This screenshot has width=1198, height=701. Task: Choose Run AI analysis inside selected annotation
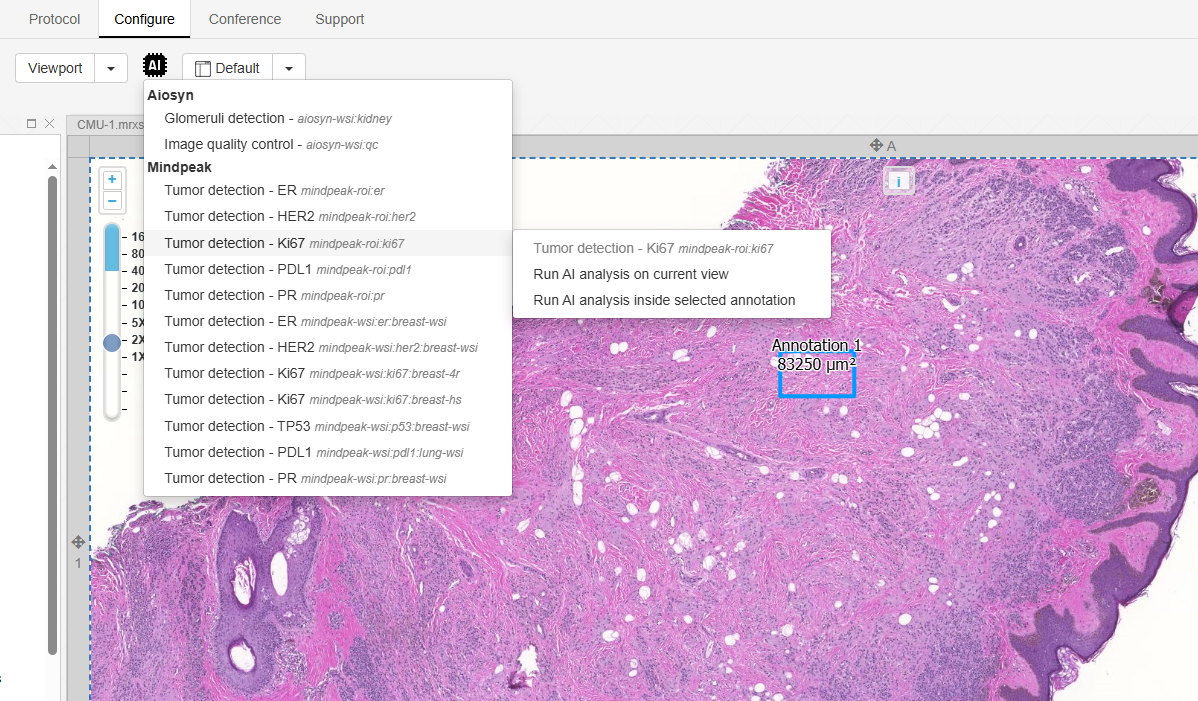[664, 300]
